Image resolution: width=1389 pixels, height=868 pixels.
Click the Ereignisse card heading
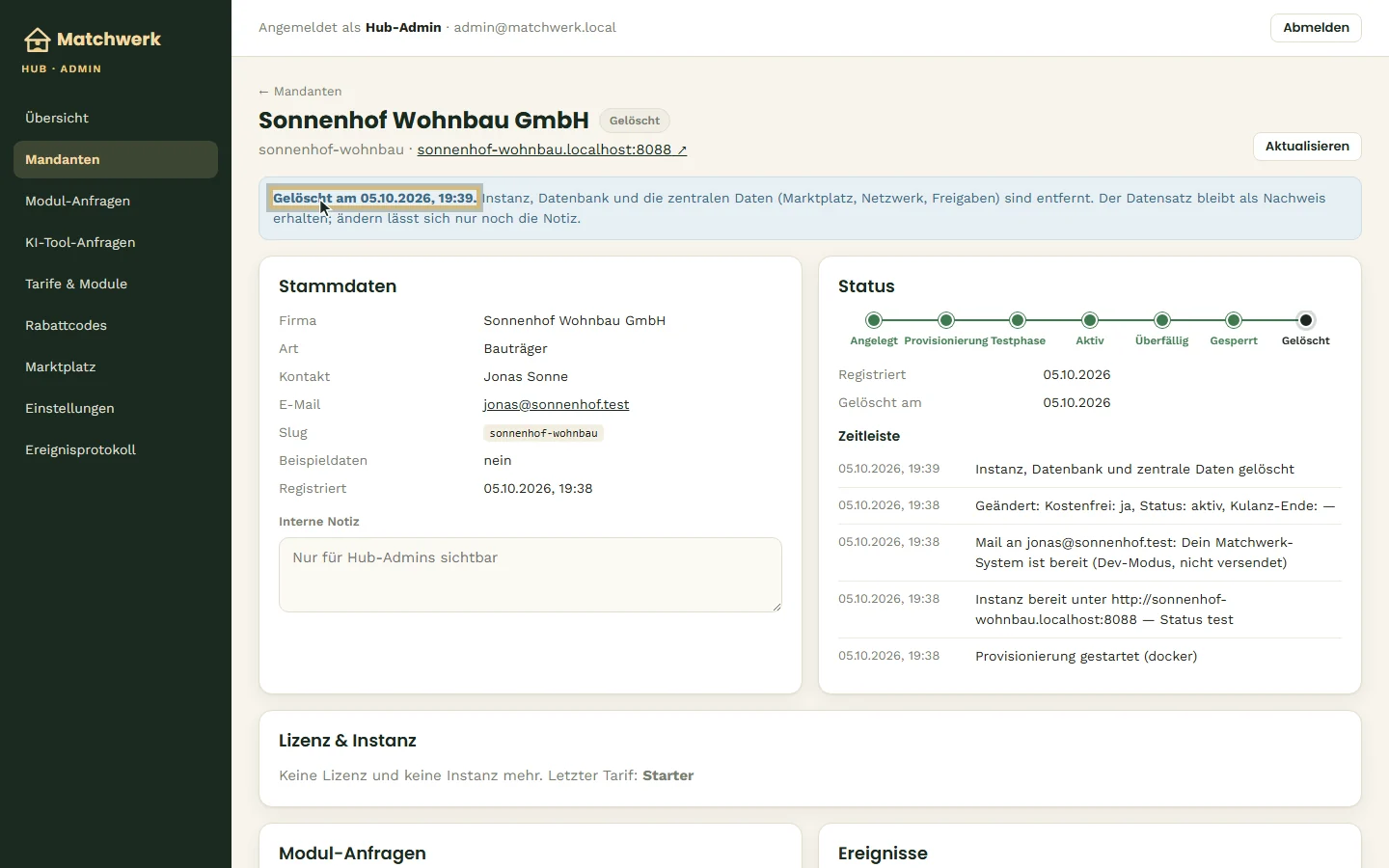883,854
